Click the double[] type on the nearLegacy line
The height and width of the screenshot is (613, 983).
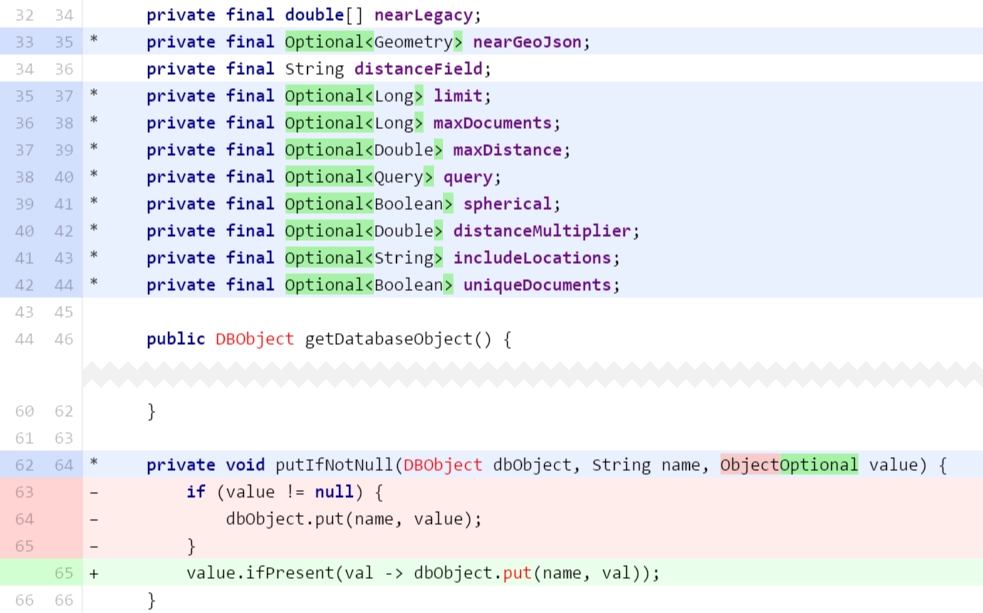323,15
